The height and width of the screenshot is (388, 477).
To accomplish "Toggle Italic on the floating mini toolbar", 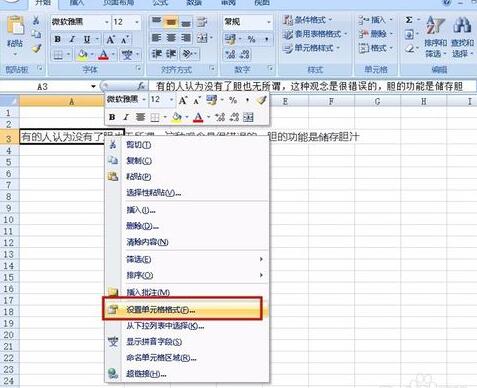I will click(x=126, y=117).
